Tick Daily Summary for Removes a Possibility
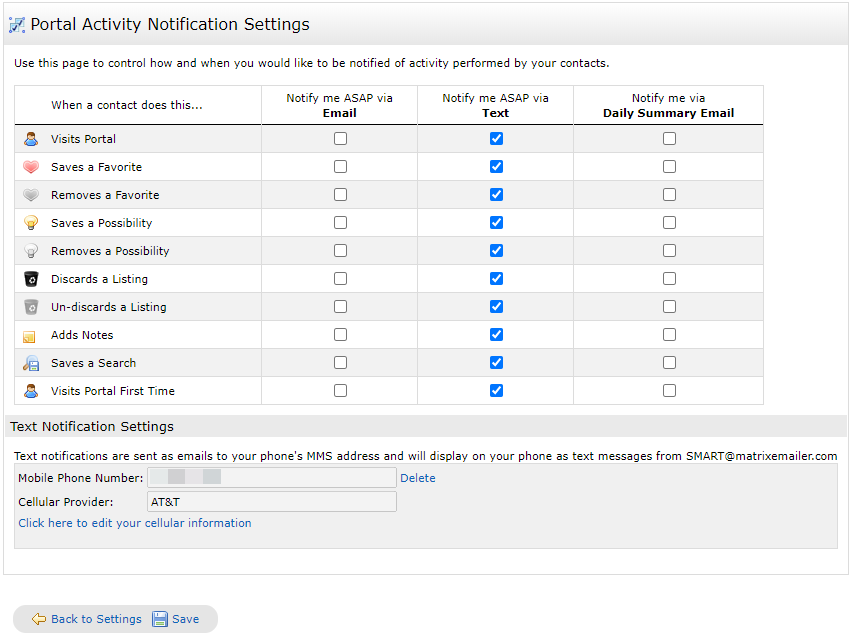 669,251
